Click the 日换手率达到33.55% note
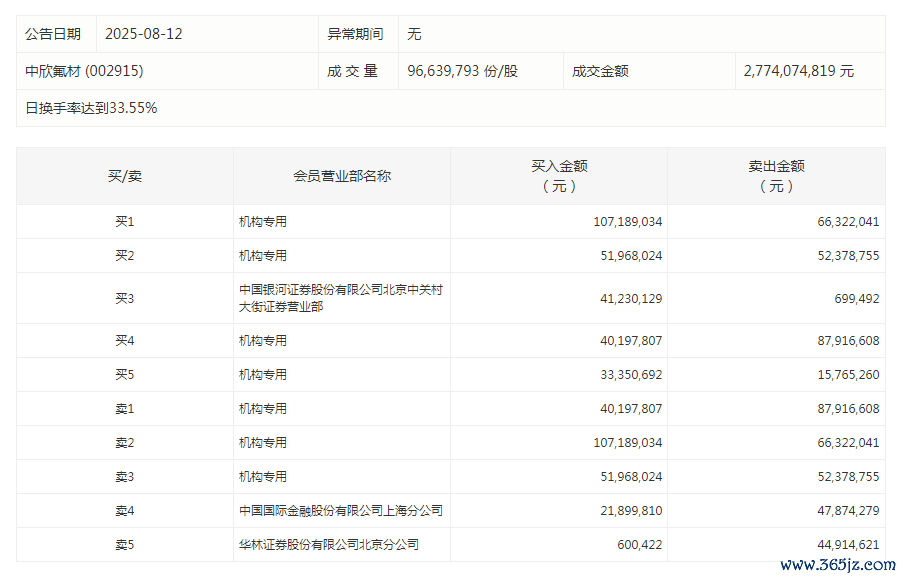 (91, 108)
